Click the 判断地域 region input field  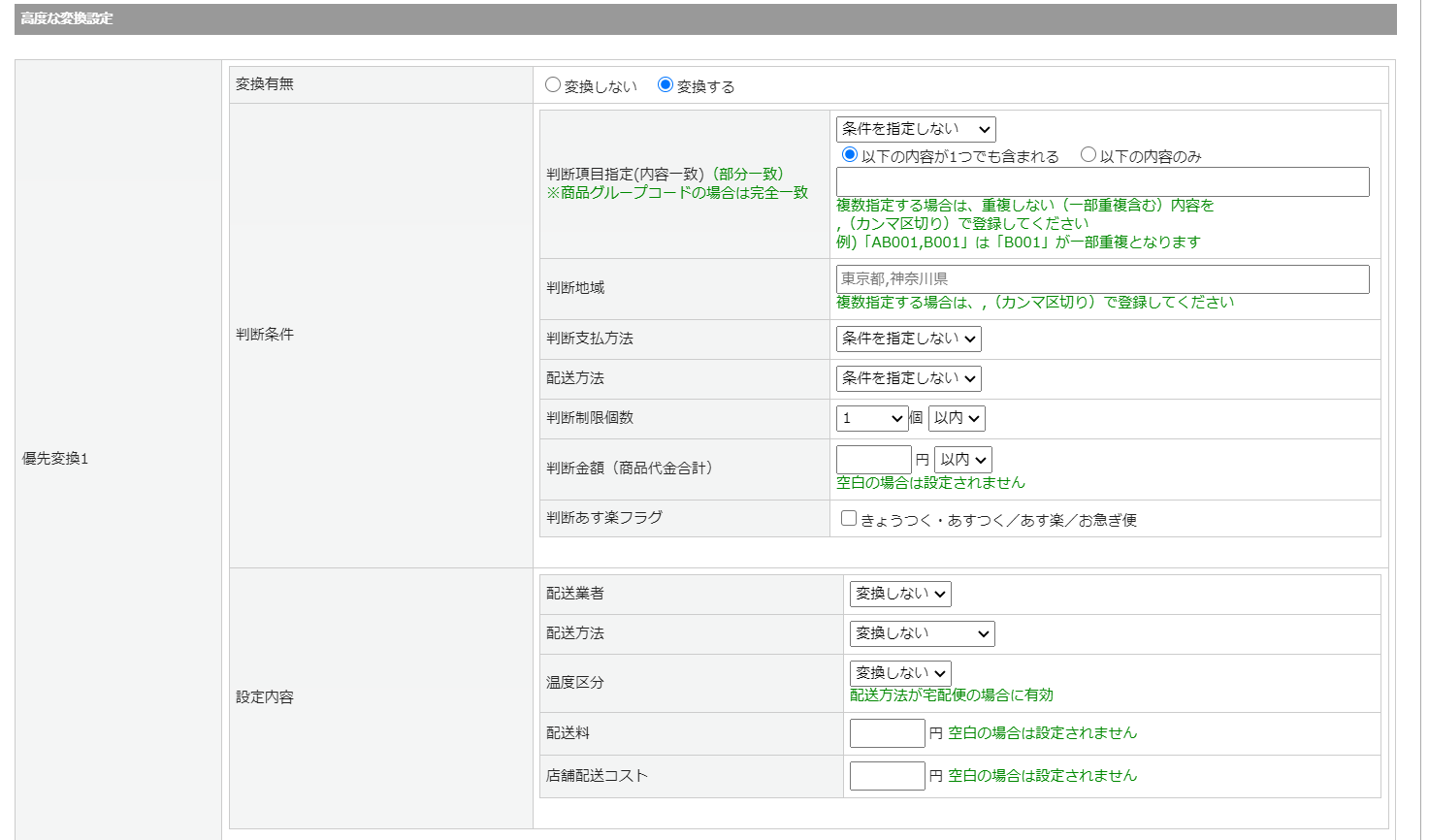pyautogui.click(x=1102, y=279)
